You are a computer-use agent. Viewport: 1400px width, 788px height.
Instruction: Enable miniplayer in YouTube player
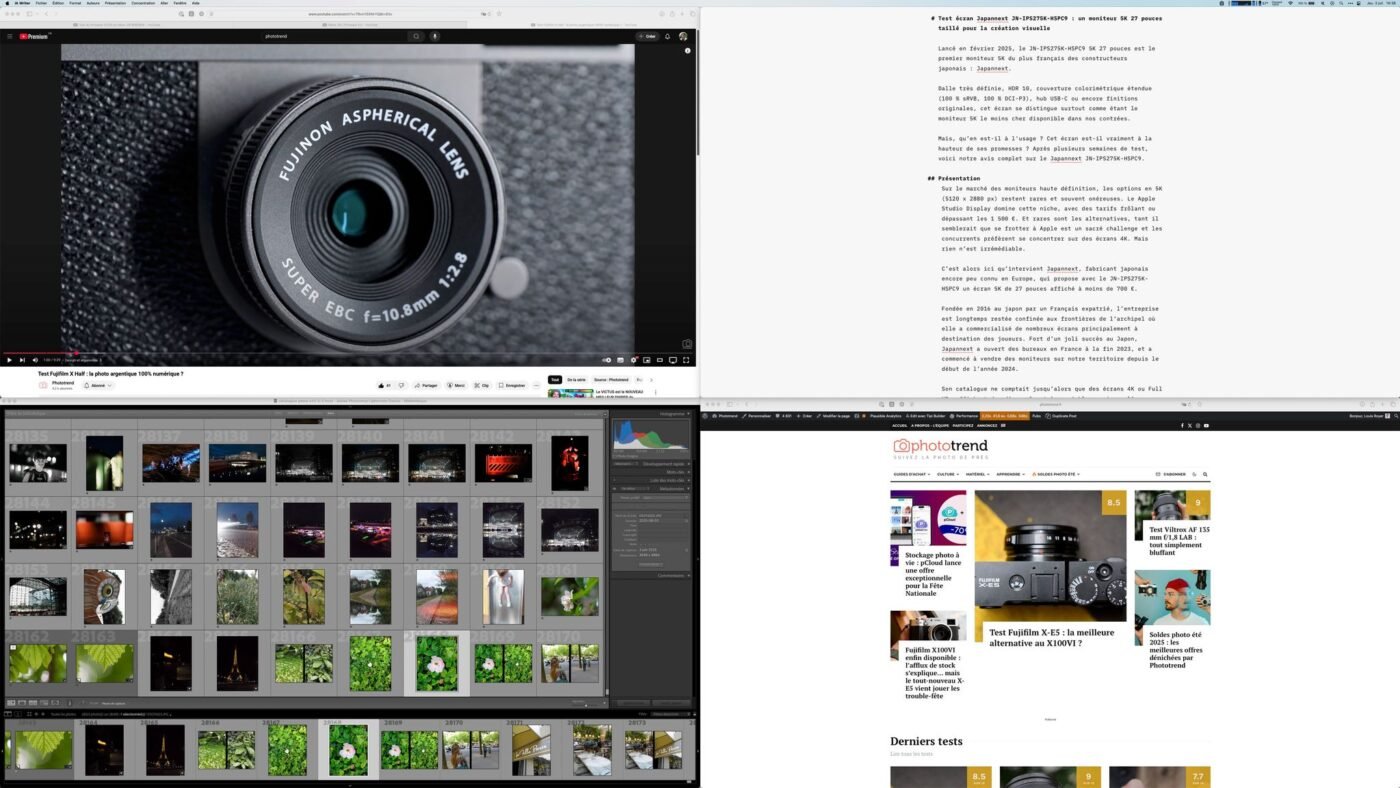[x=646, y=360]
